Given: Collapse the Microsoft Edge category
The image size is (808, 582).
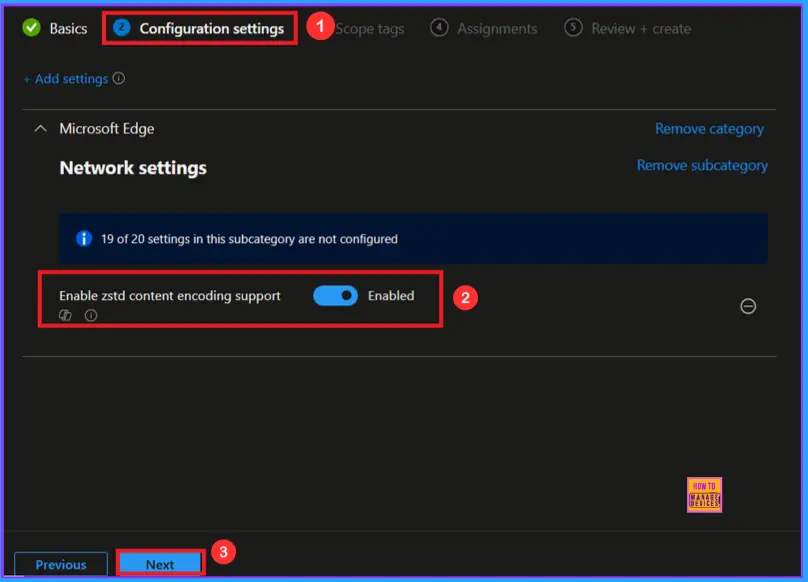Looking at the screenshot, I should pos(40,128).
